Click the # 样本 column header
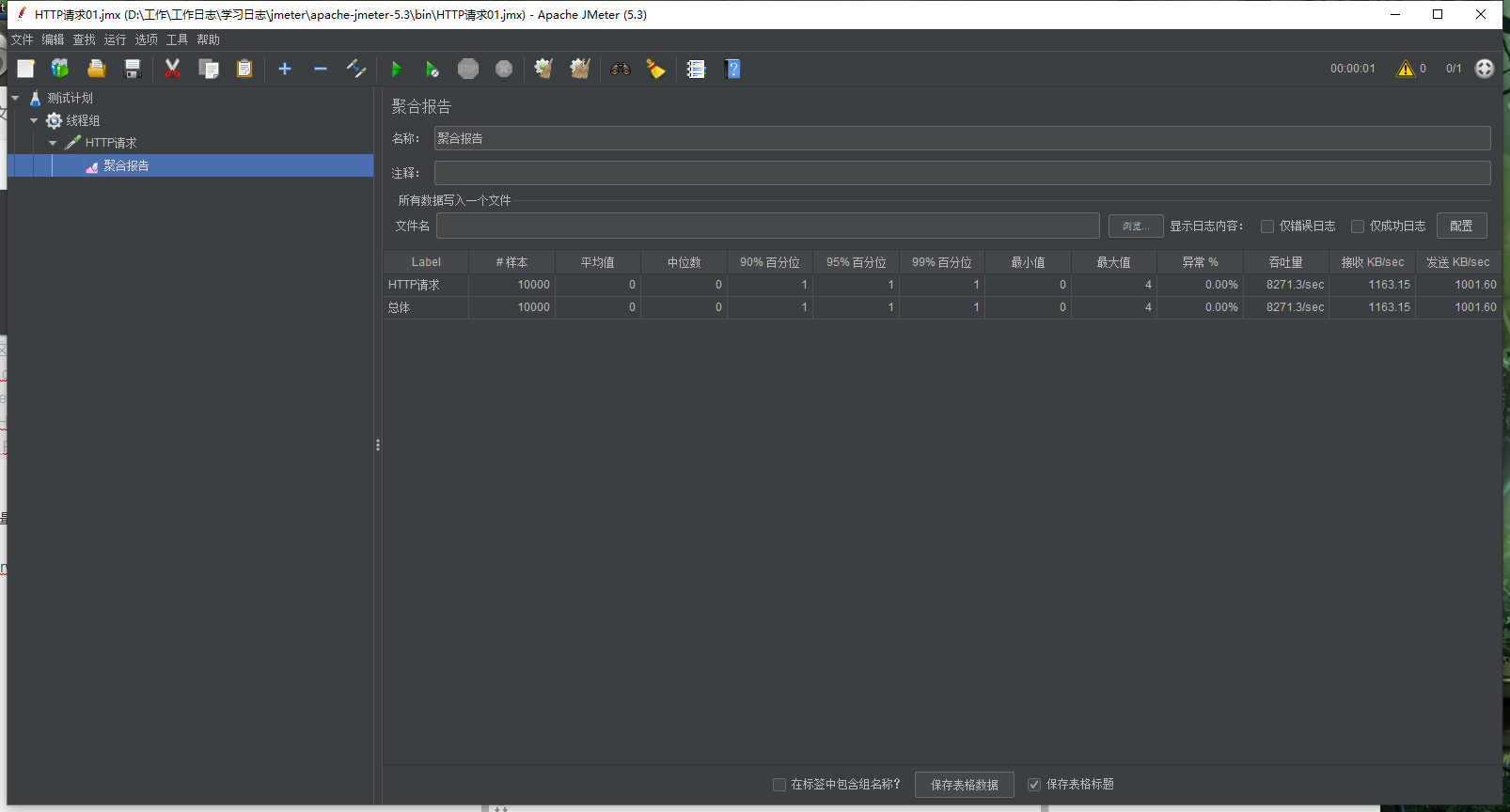The image size is (1510, 812). [511, 262]
